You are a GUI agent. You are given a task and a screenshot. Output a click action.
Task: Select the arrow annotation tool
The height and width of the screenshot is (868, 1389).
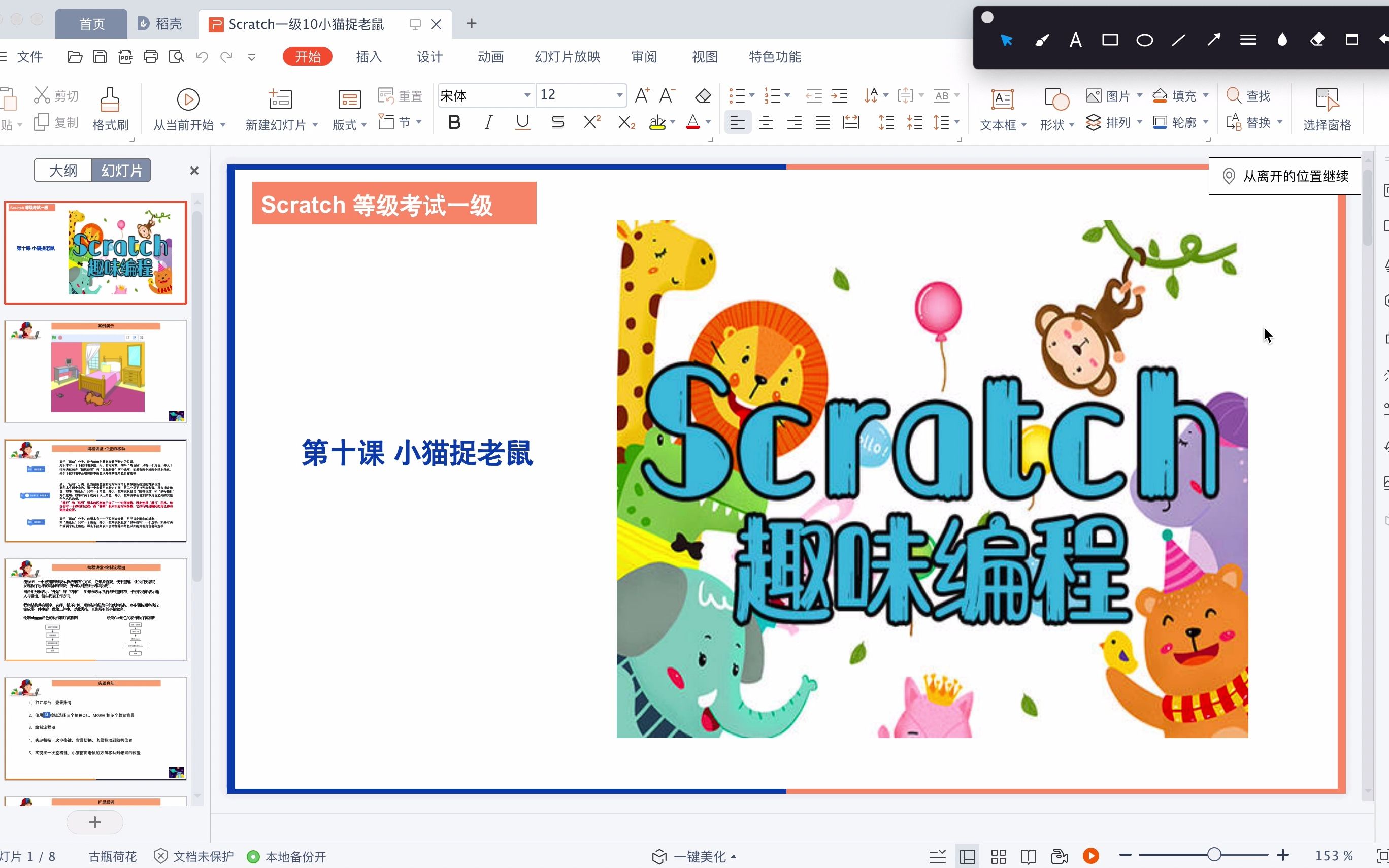[x=1213, y=40]
